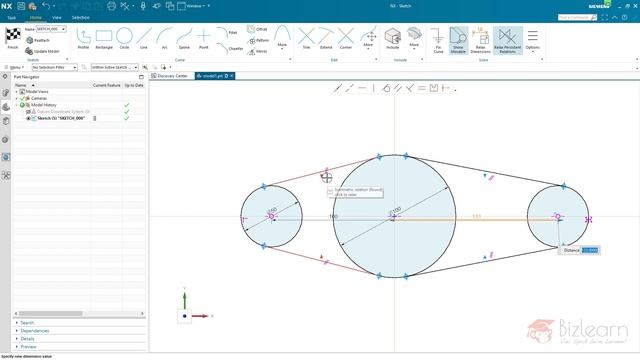Image resolution: width=640 pixels, height=360 pixels.
Task: Click the full screen icon near search
Action: pyautogui.click(x=604, y=17)
